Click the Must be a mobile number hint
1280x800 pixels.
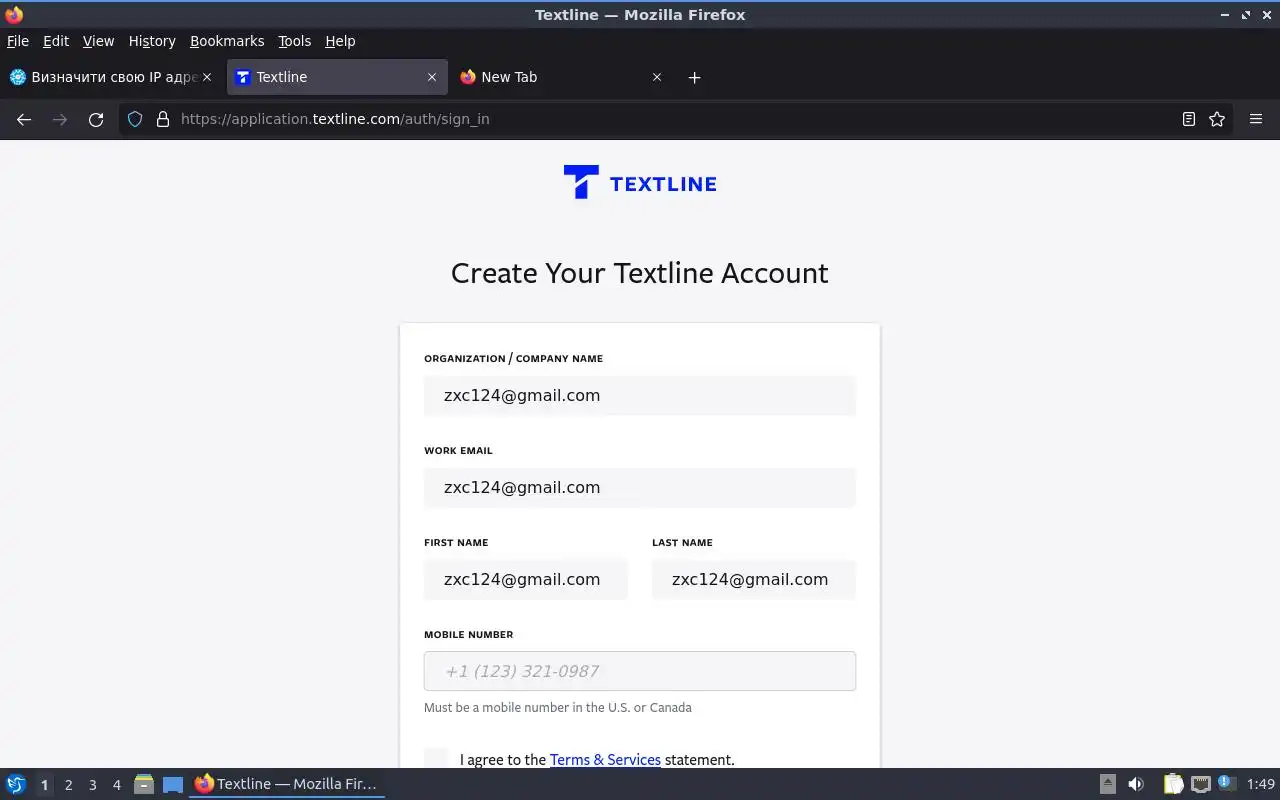558,707
